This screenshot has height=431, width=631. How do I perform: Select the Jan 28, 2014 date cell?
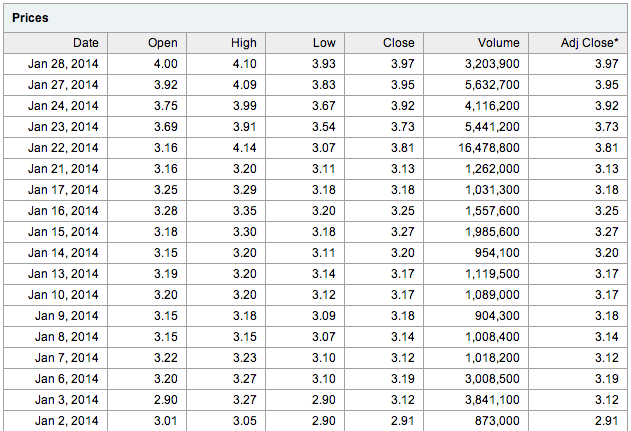(x=56, y=64)
